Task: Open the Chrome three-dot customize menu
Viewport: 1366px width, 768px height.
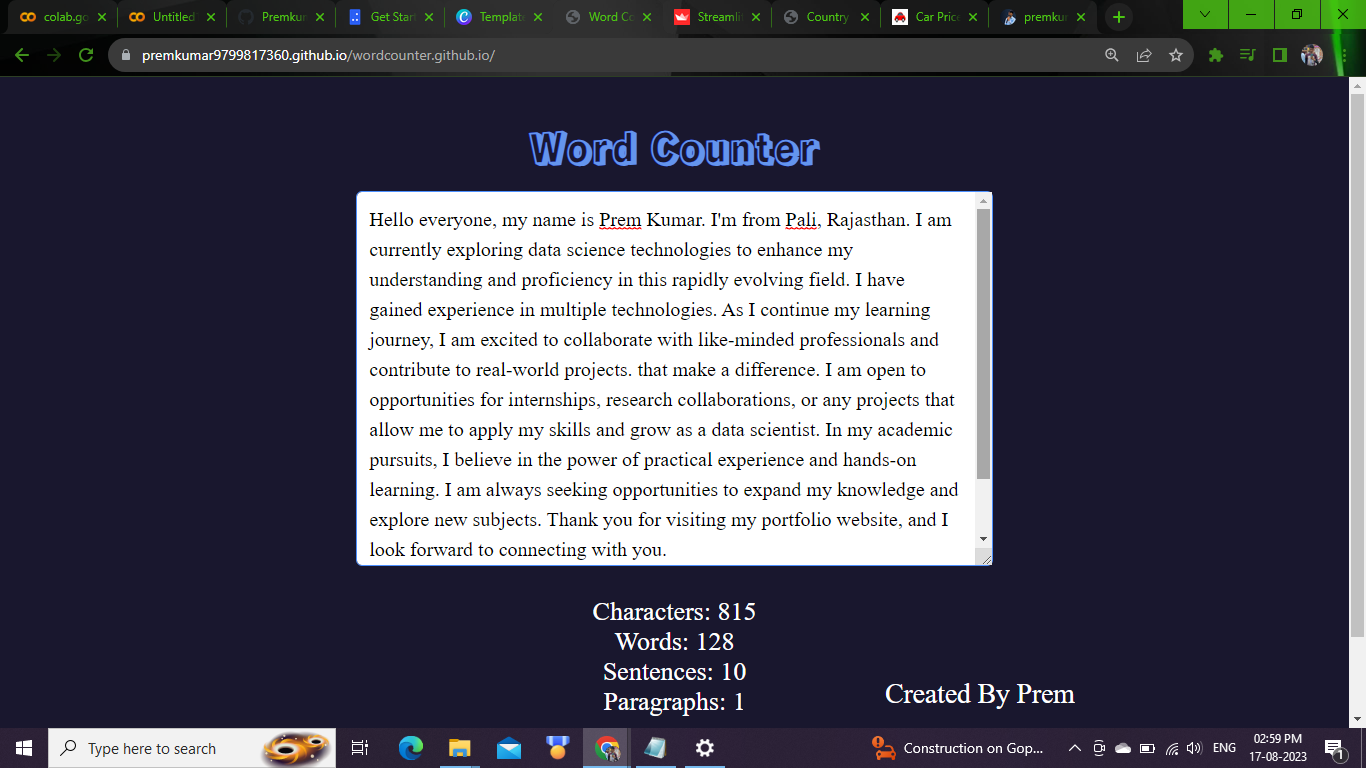Action: coord(1346,56)
